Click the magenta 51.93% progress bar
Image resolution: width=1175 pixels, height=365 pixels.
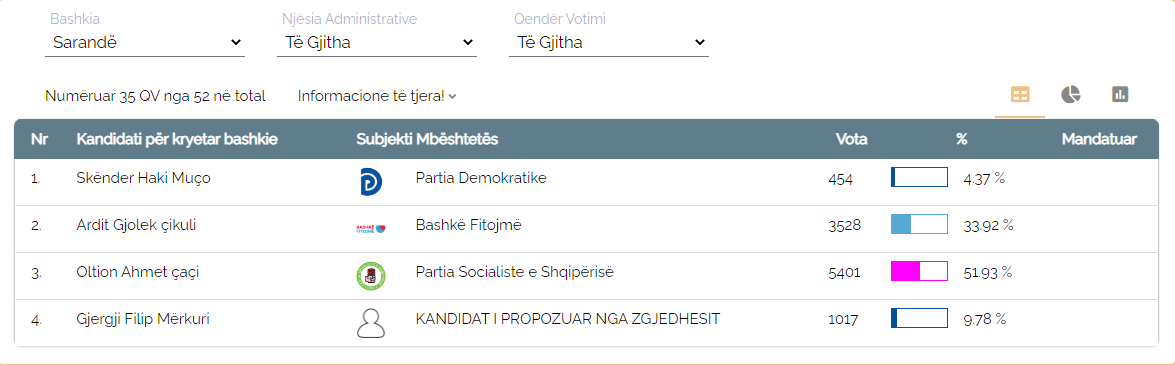coord(919,271)
